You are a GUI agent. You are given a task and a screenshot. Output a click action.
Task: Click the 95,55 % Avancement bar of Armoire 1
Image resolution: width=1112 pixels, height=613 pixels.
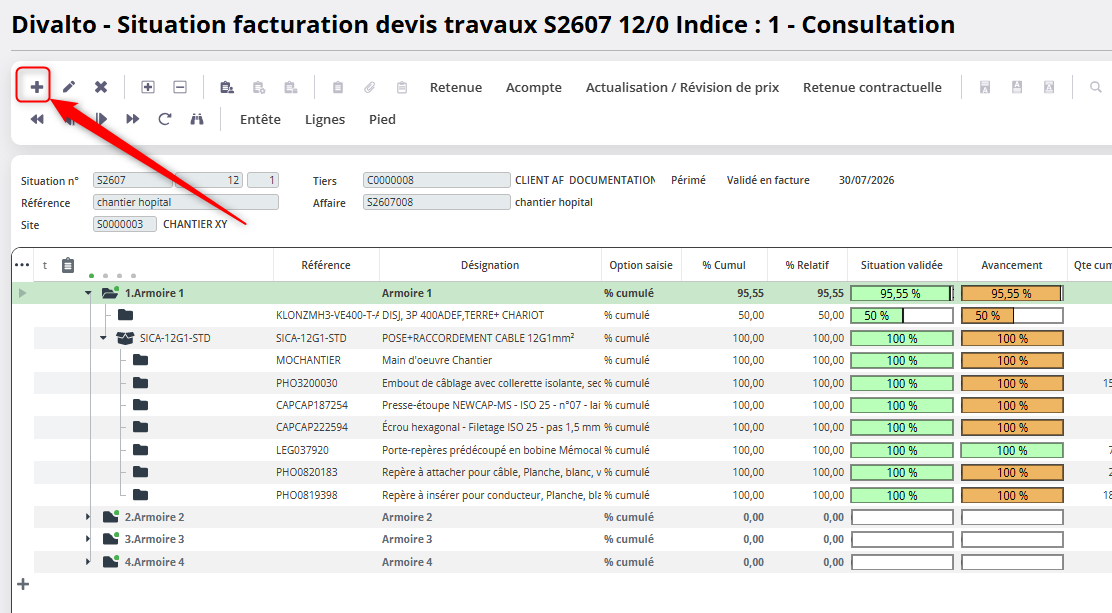[x=1012, y=293]
